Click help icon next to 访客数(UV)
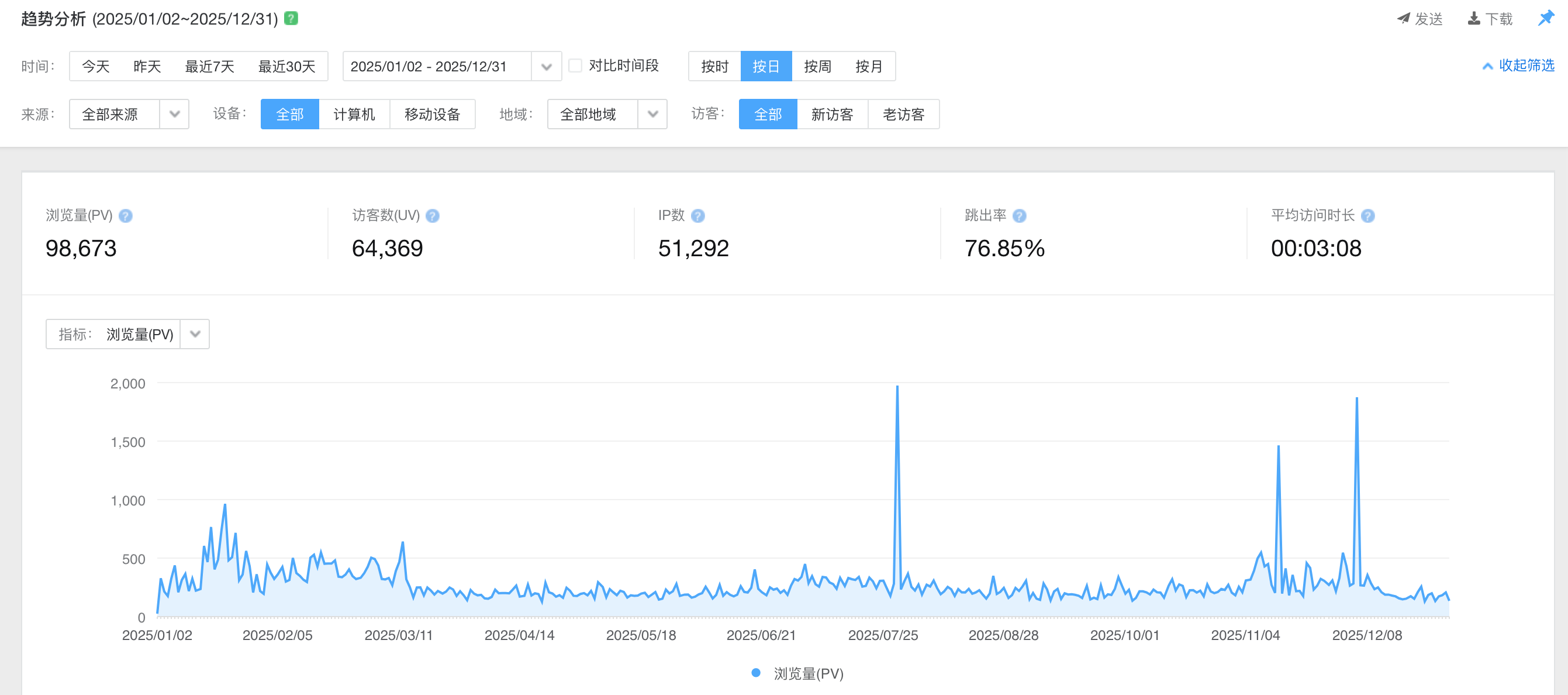Image resolution: width=1568 pixels, height=695 pixels. coord(432,216)
